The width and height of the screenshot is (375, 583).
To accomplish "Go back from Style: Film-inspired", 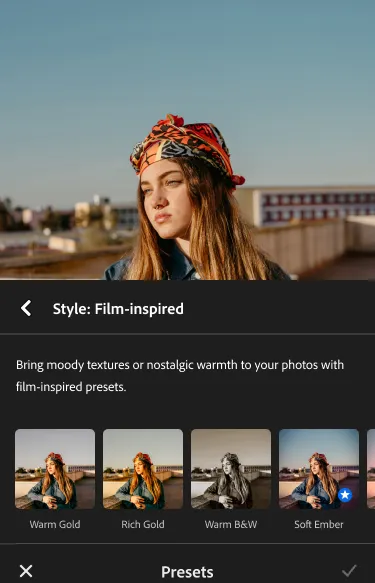I will point(26,308).
